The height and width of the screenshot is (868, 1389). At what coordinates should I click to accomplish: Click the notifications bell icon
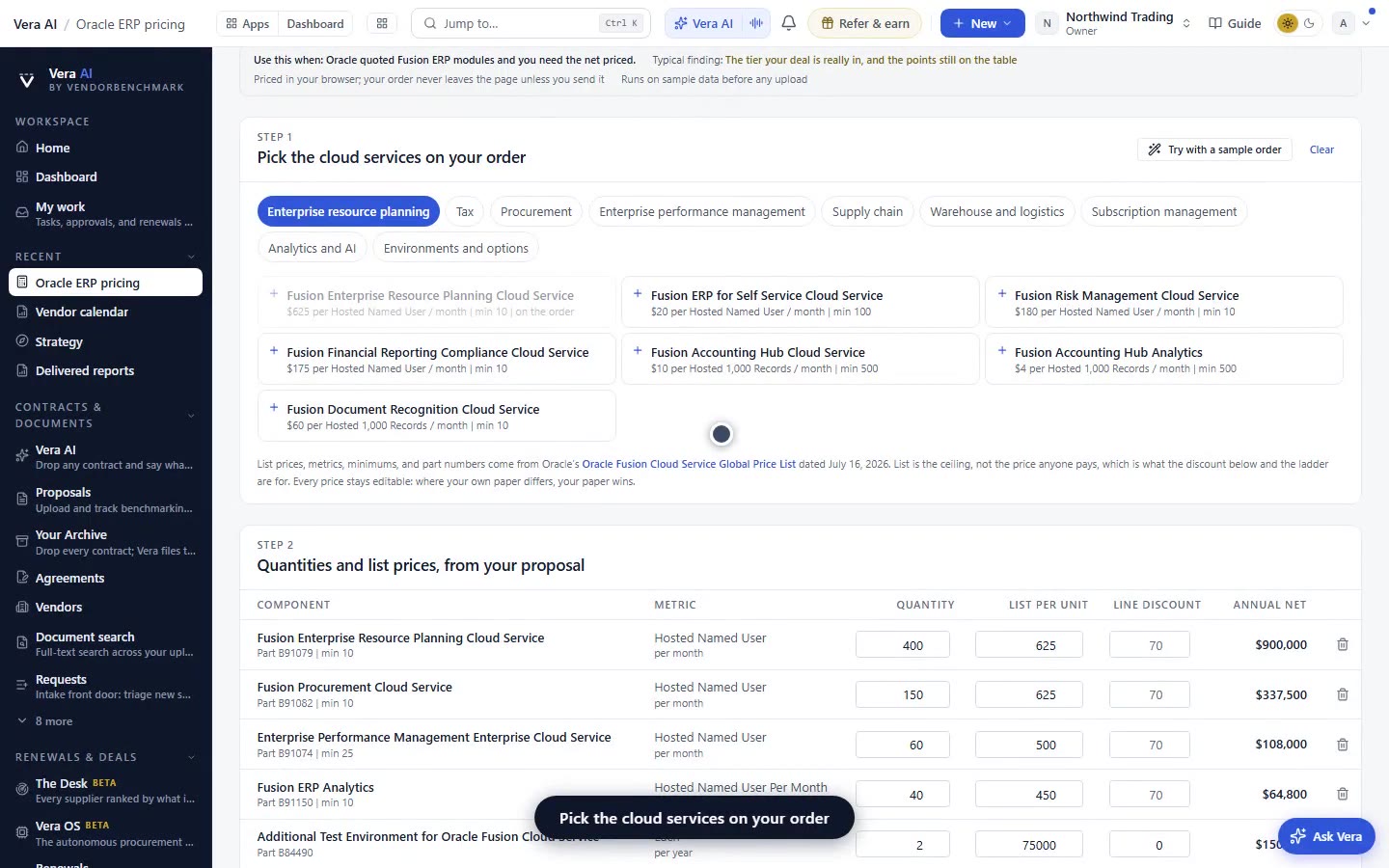point(789,23)
